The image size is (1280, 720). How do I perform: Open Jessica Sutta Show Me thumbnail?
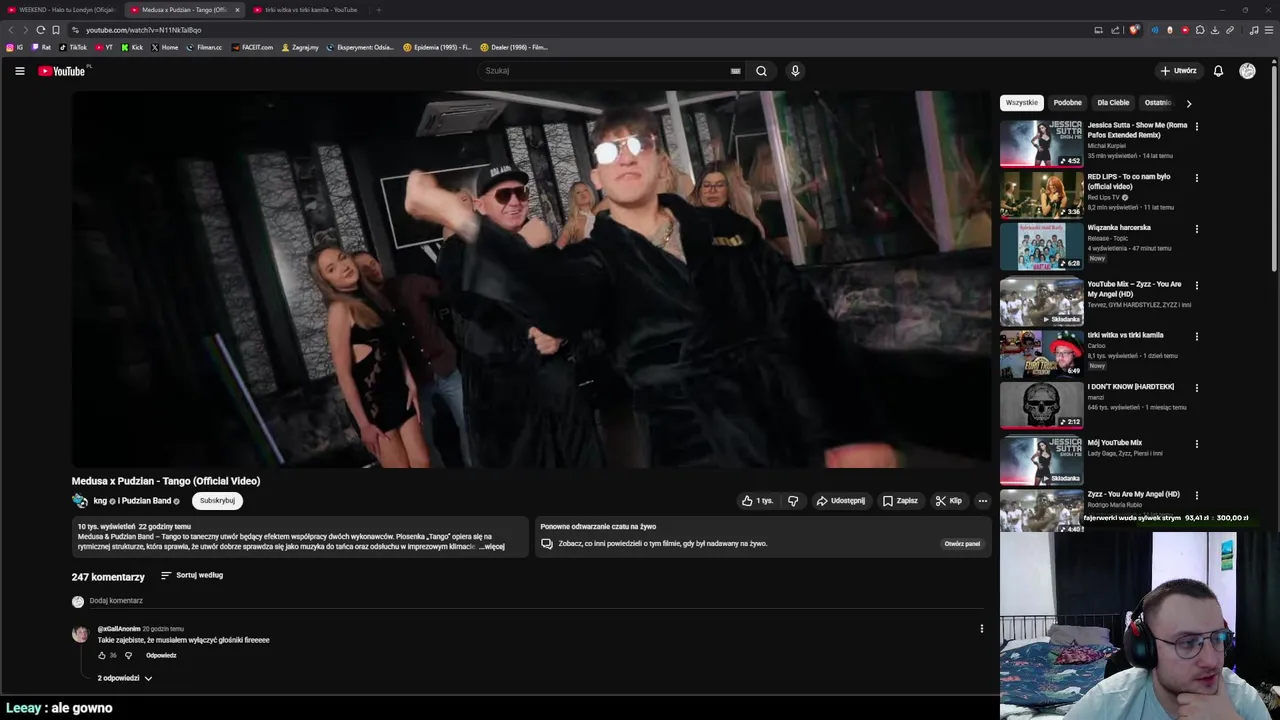1041,144
